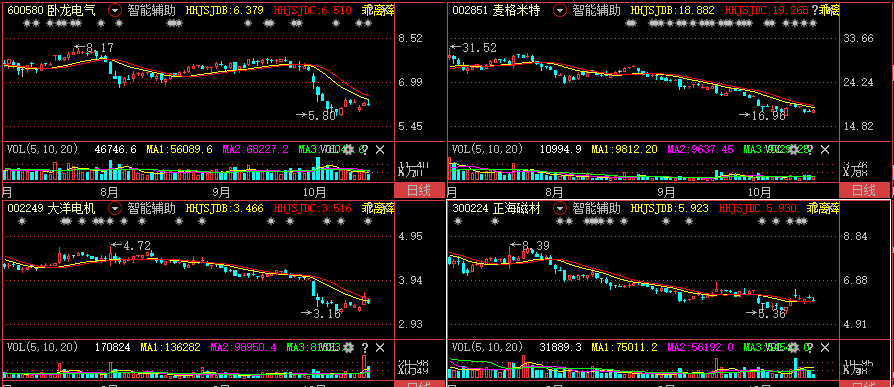Expand dropdown arrow next to 正海磁材
This screenshot has height=387, width=894.
click(x=560, y=208)
